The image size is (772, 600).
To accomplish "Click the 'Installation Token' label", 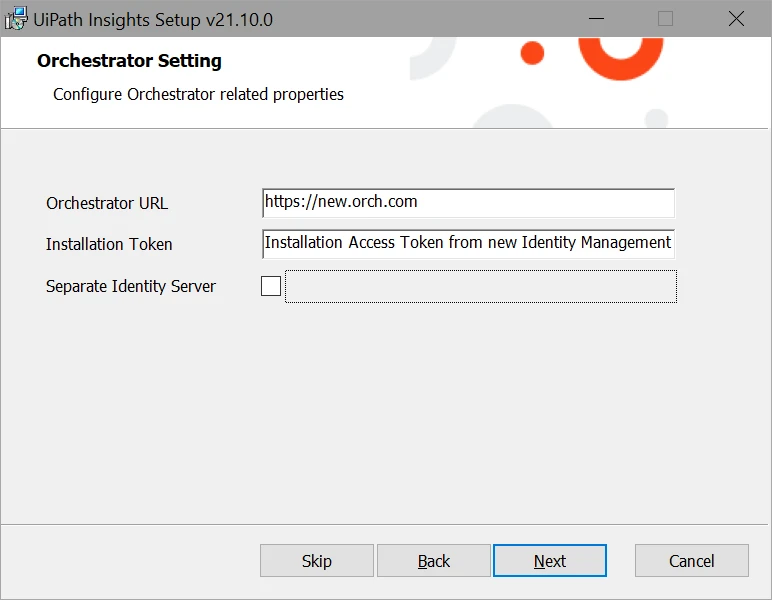I will [109, 244].
